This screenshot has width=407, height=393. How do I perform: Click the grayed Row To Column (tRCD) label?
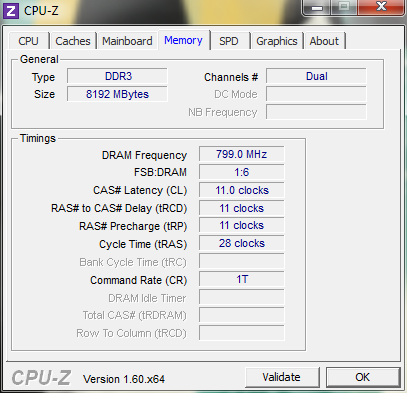(131, 333)
